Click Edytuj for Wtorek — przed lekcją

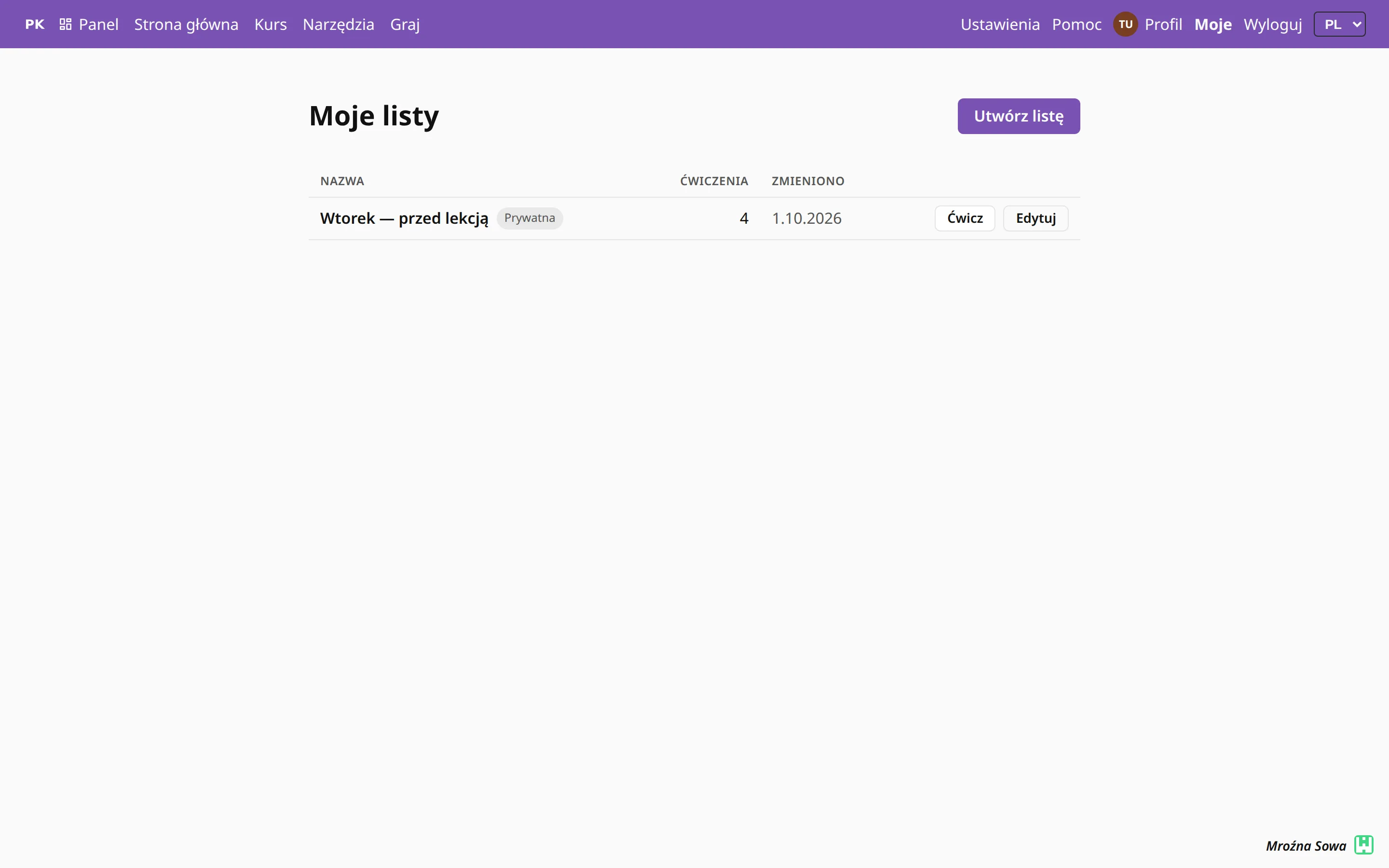coord(1035,218)
